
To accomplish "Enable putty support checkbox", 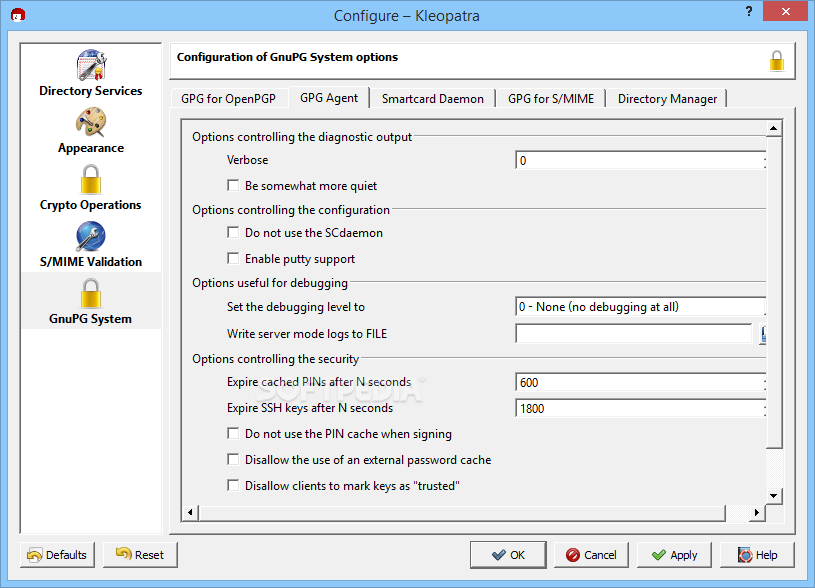I will 233,258.
